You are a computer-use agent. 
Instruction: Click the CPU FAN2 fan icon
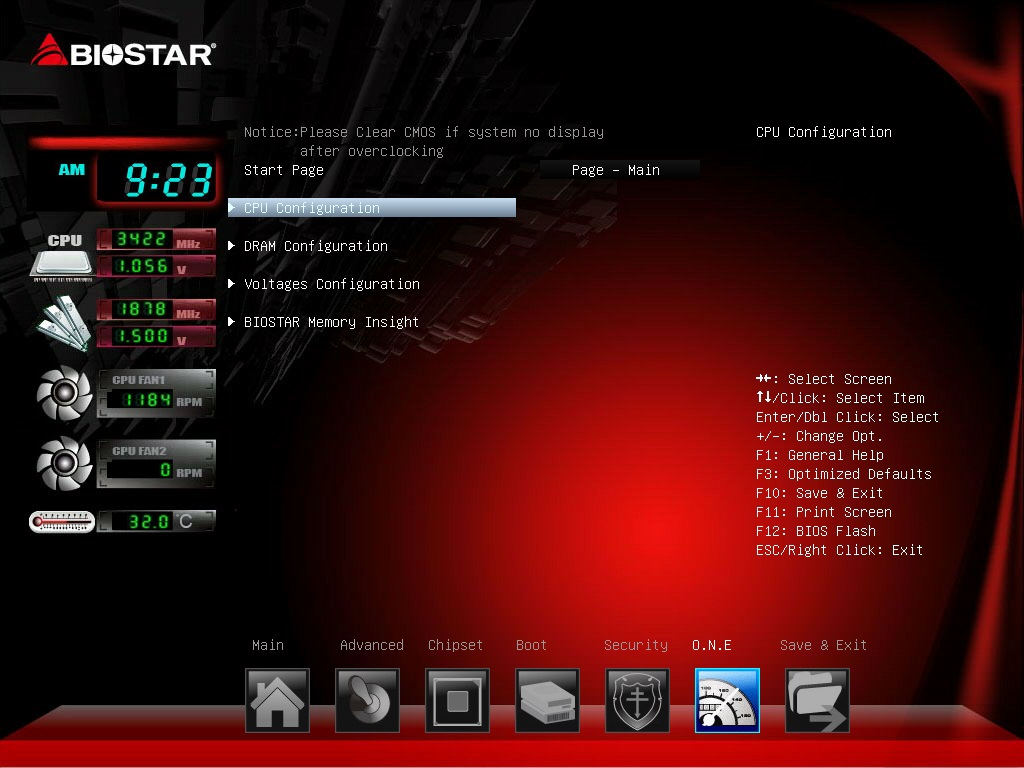[x=64, y=464]
